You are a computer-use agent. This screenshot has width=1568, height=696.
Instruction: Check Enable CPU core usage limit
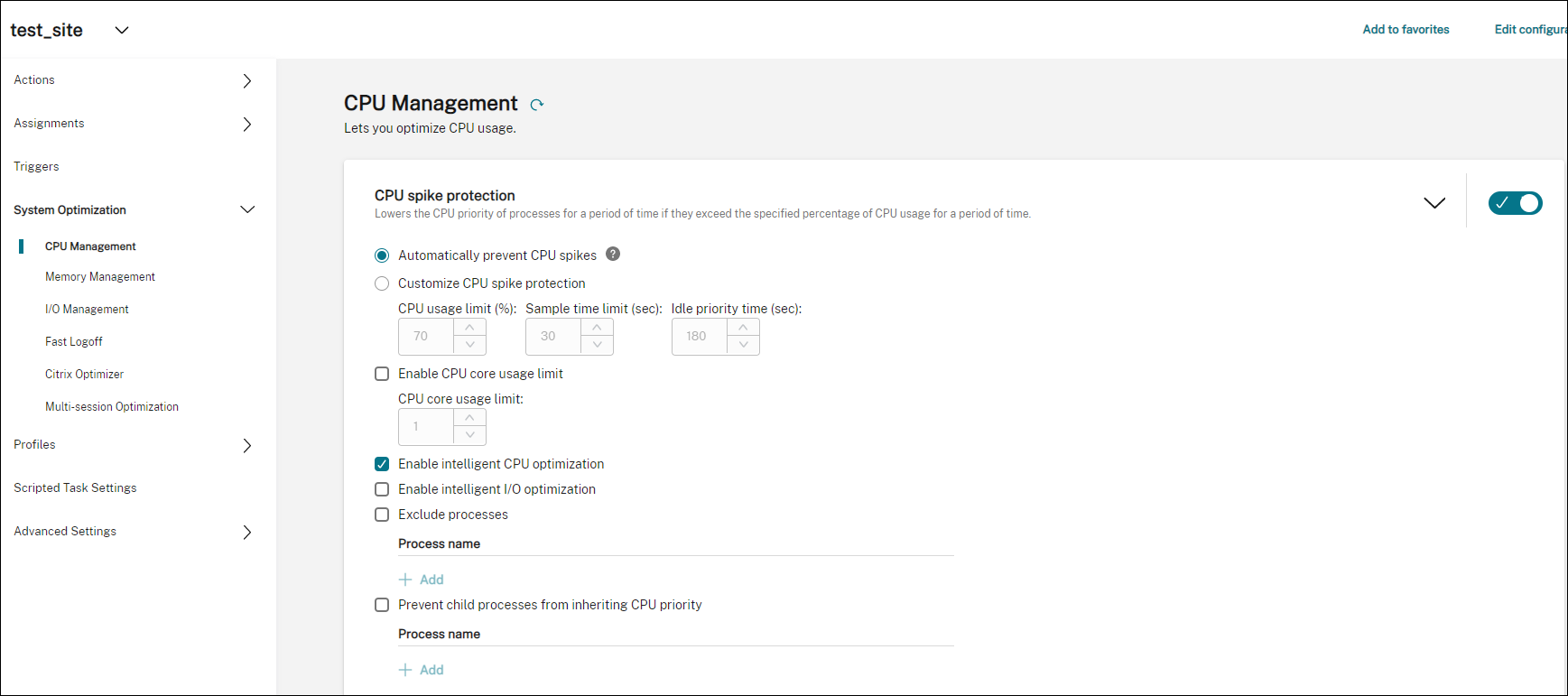pyautogui.click(x=382, y=374)
